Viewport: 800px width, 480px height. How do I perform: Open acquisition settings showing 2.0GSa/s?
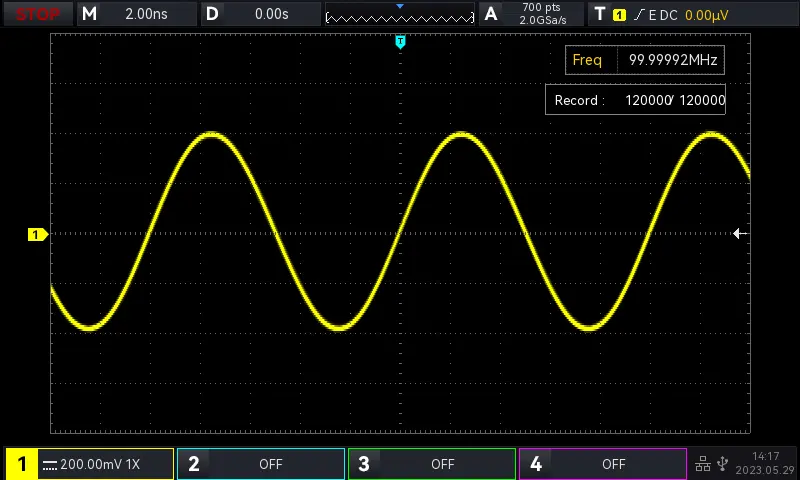pos(542,14)
